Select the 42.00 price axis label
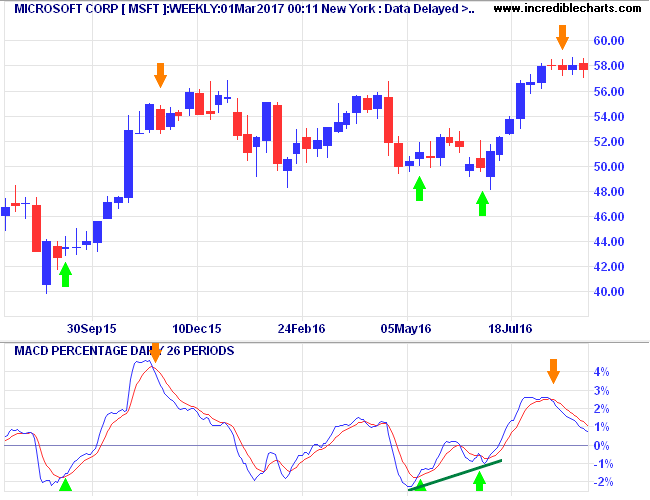The width and height of the screenshot is (650, 500). point(609,267)
